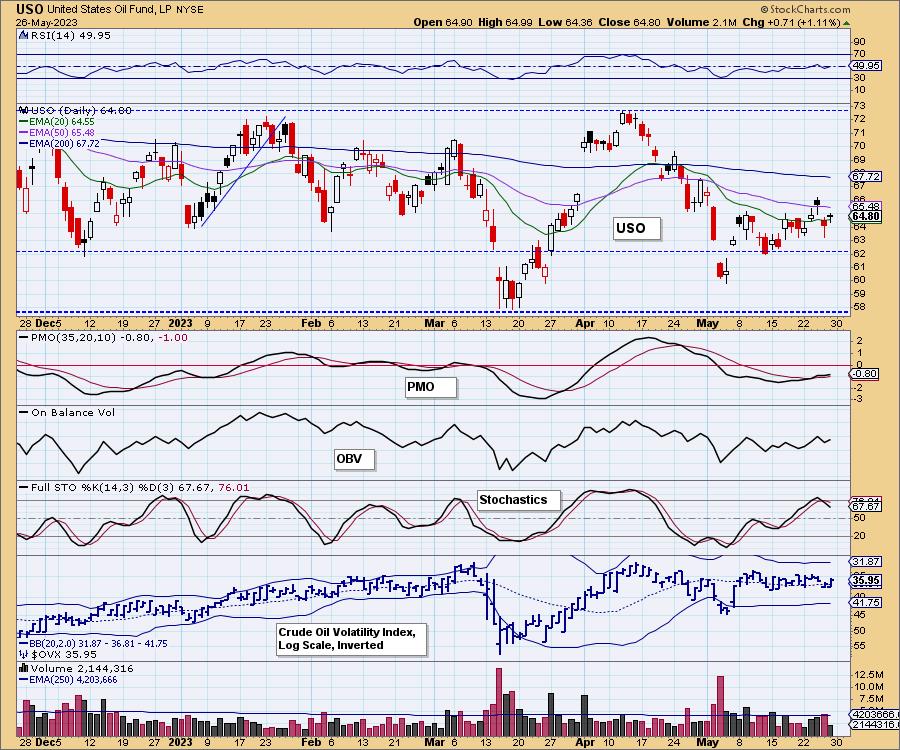Click the 67.72 EMA price tag
The image size is (900, 750).
[866, 176]
